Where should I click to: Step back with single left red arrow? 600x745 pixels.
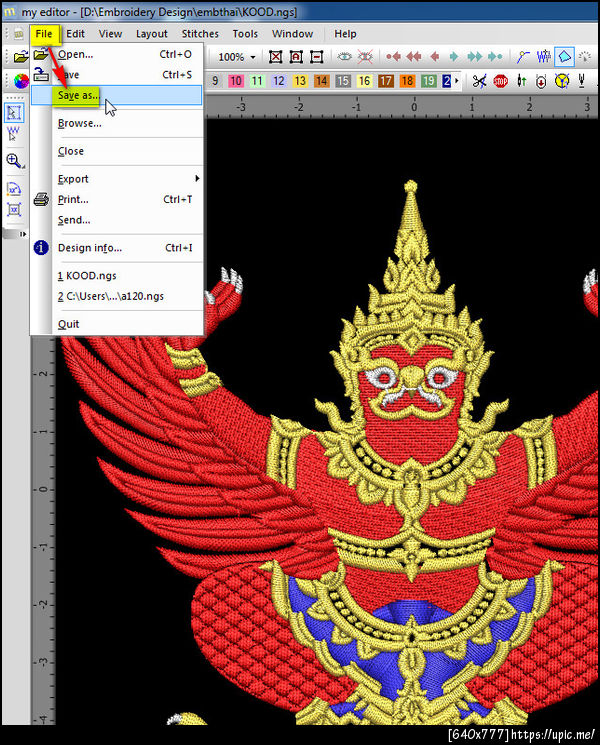coord(434,57)
